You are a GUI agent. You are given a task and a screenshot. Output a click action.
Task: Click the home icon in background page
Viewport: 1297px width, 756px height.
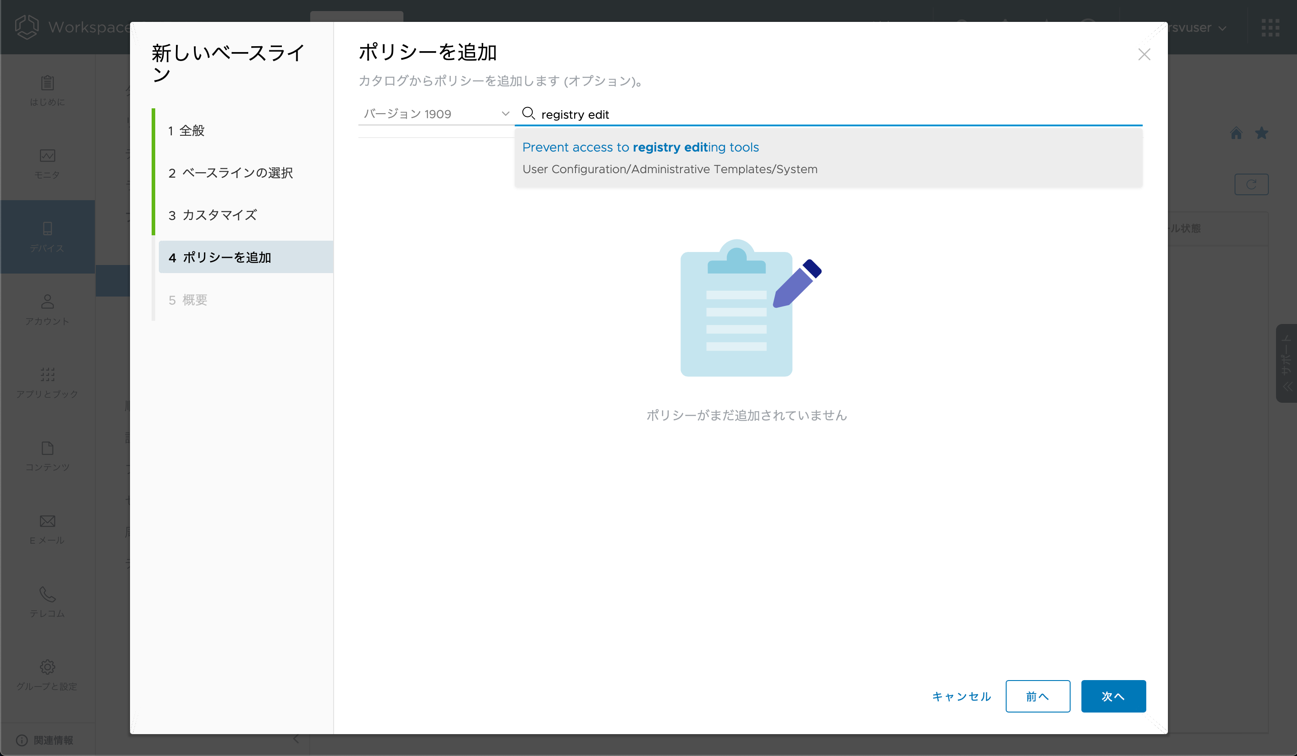tap(1236, 133)
